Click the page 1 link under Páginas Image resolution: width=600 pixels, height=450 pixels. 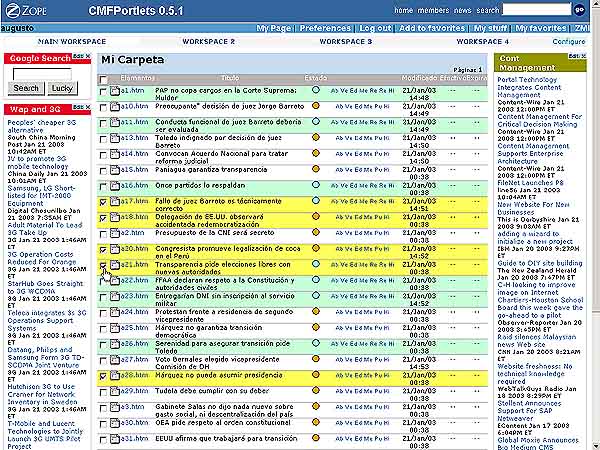click(x=480, y=70)
